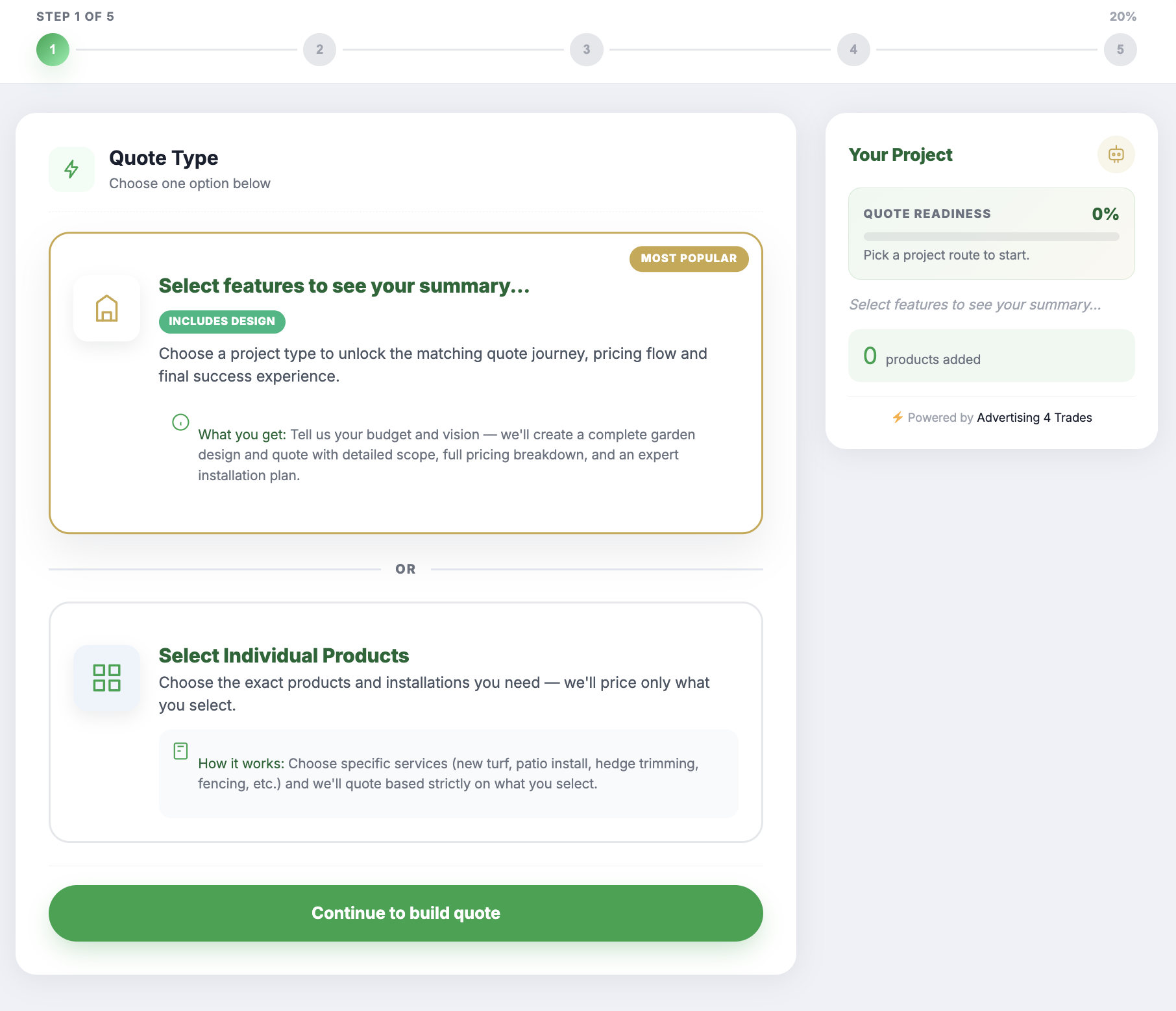Click the 0% readiness value
Image resolution: width=1176 pixels, height=1011 pixels.
click(1105, 213)
